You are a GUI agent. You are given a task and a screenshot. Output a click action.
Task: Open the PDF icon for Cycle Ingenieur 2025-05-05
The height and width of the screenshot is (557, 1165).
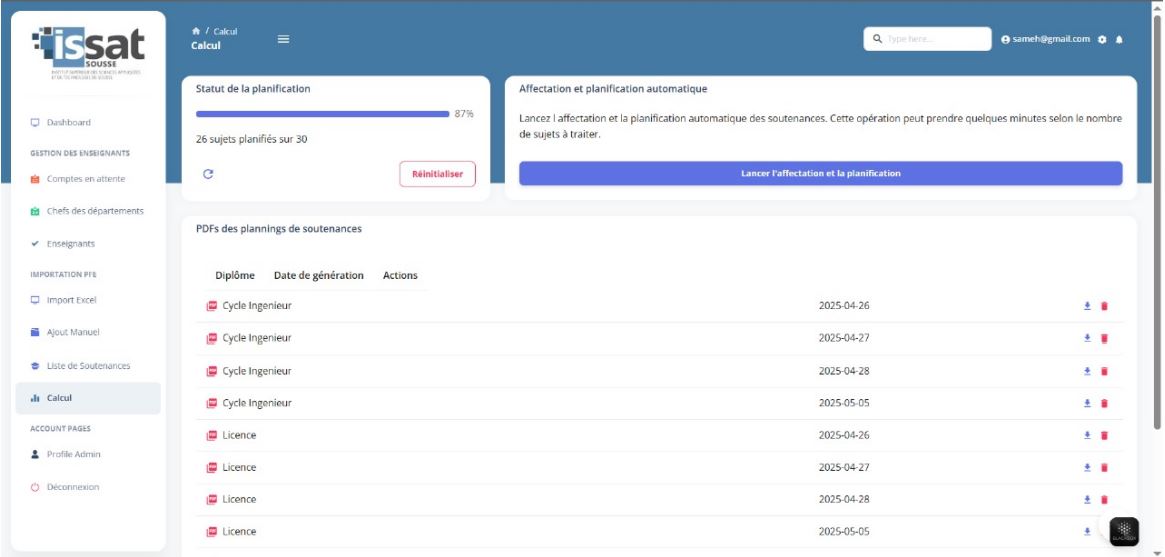[x=211, y=403]
